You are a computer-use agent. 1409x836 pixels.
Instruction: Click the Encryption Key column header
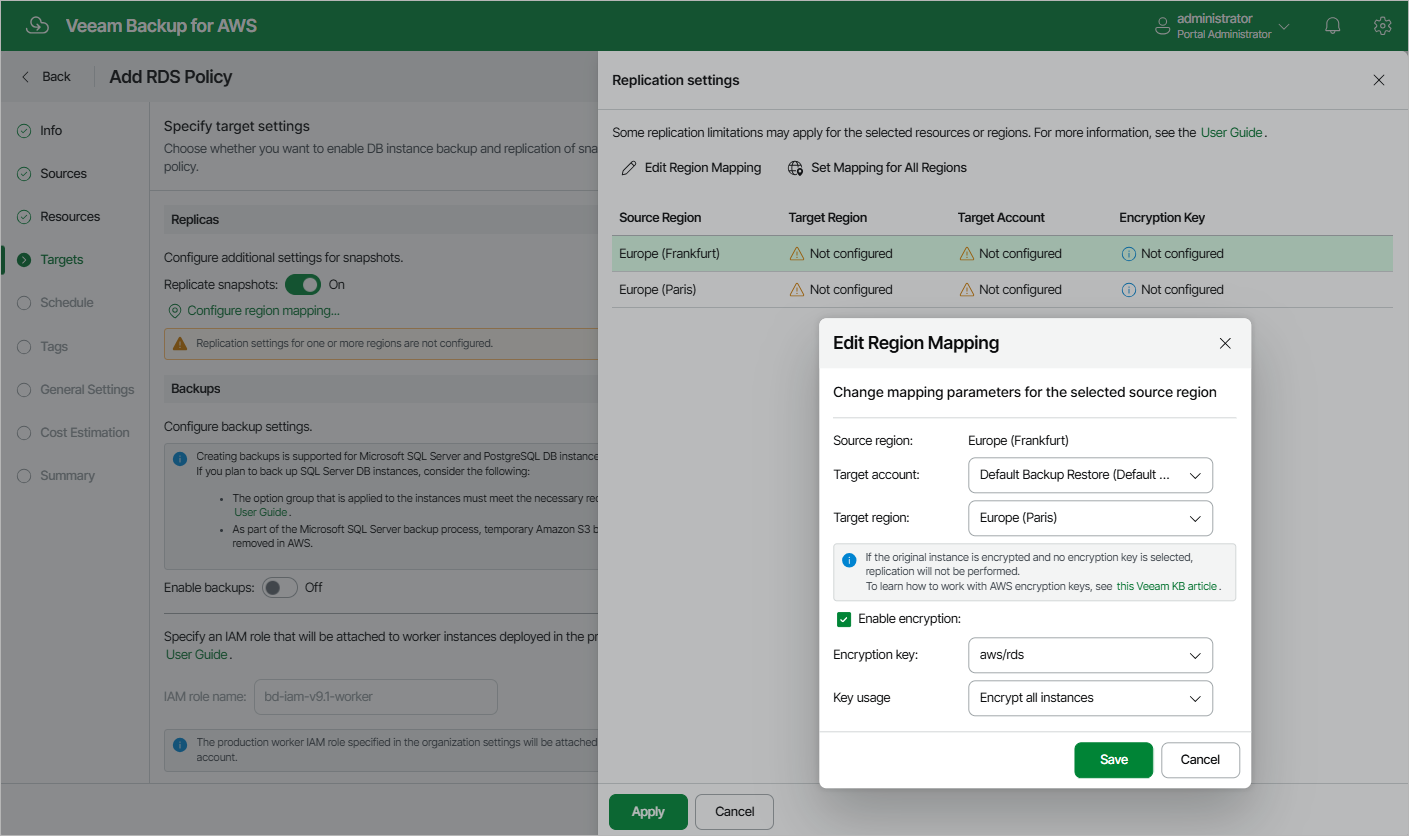click(x=1162, y=218)
